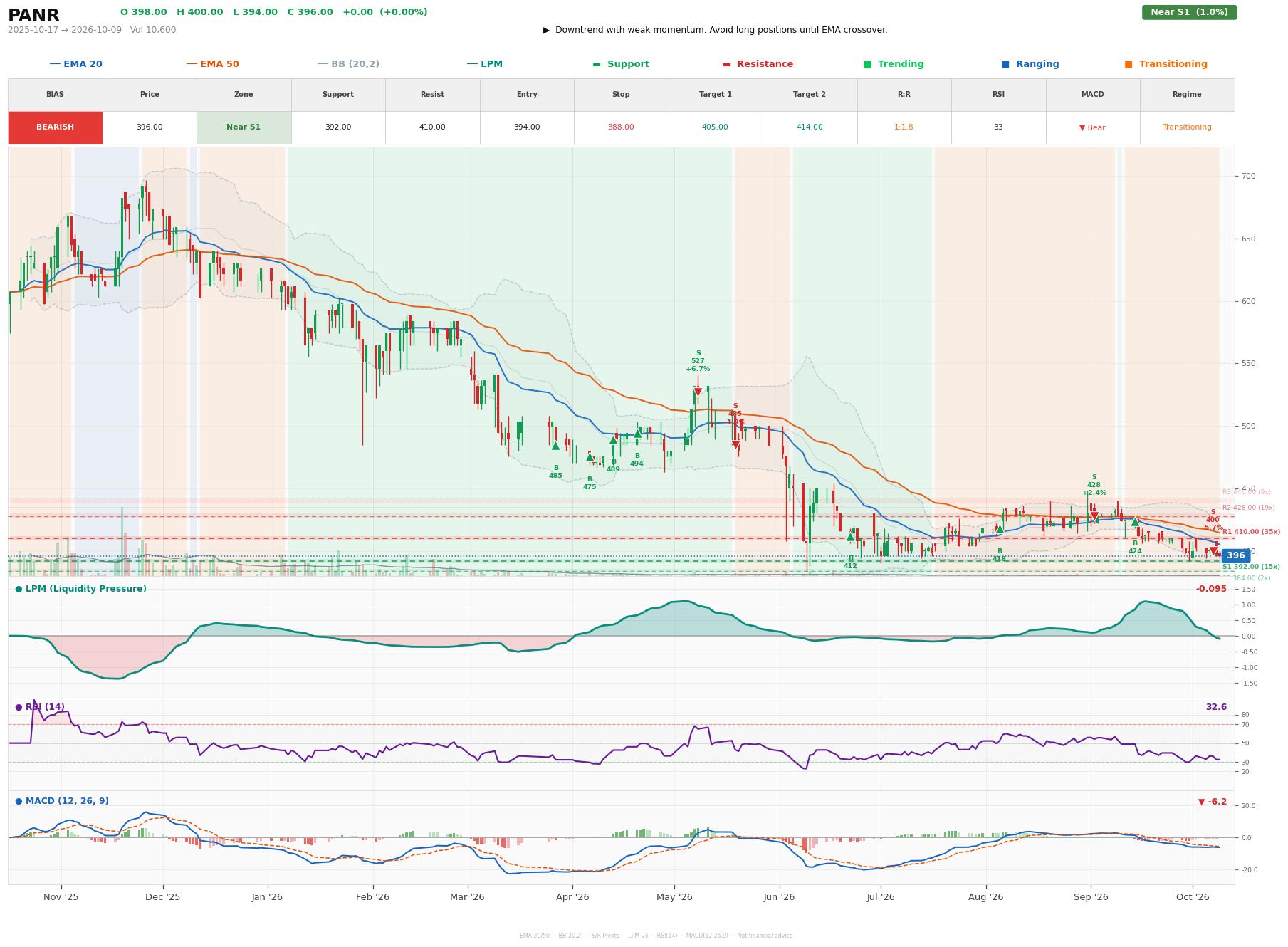This screenshot has height=947, width=1288.
Task: Toggle the LPM legend entry
Action: point(484,64)
